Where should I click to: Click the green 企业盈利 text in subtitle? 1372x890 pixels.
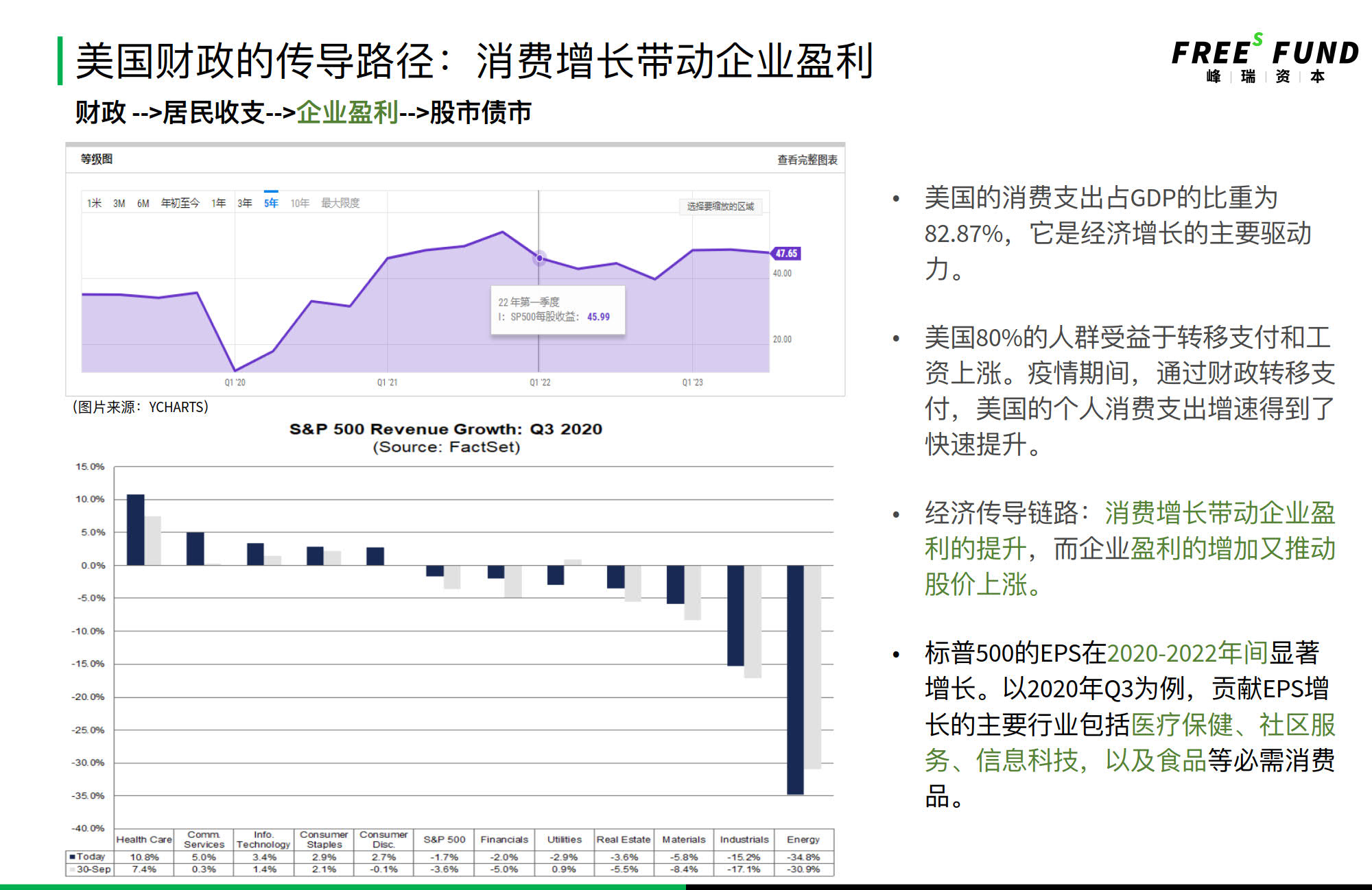347,112
